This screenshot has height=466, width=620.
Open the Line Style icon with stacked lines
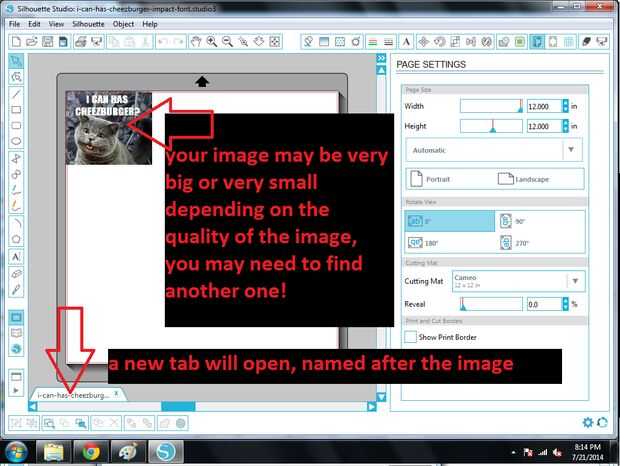point(388,42)
